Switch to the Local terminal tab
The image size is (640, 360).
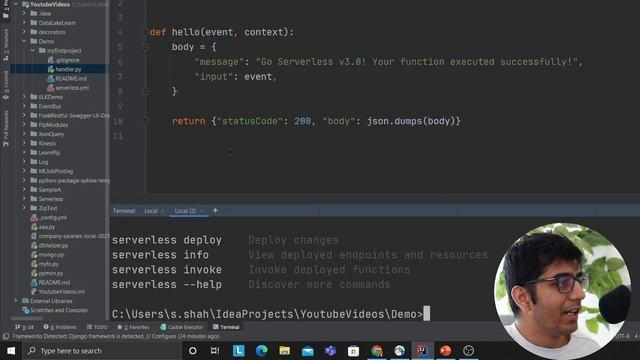coord(151,211)
